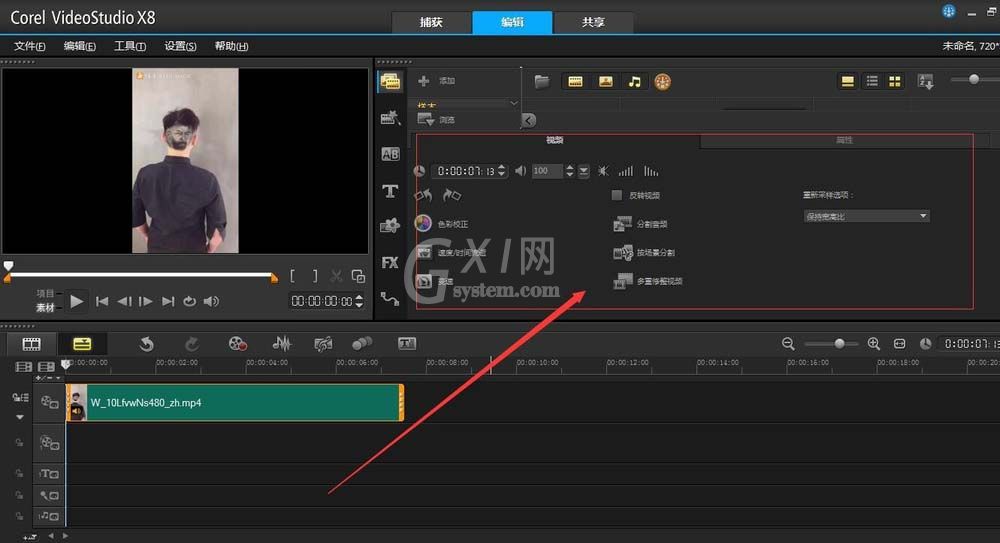This screenshot has height=543, width=1000.
Task: Apply audio fade-out icon
Action: 651,171
